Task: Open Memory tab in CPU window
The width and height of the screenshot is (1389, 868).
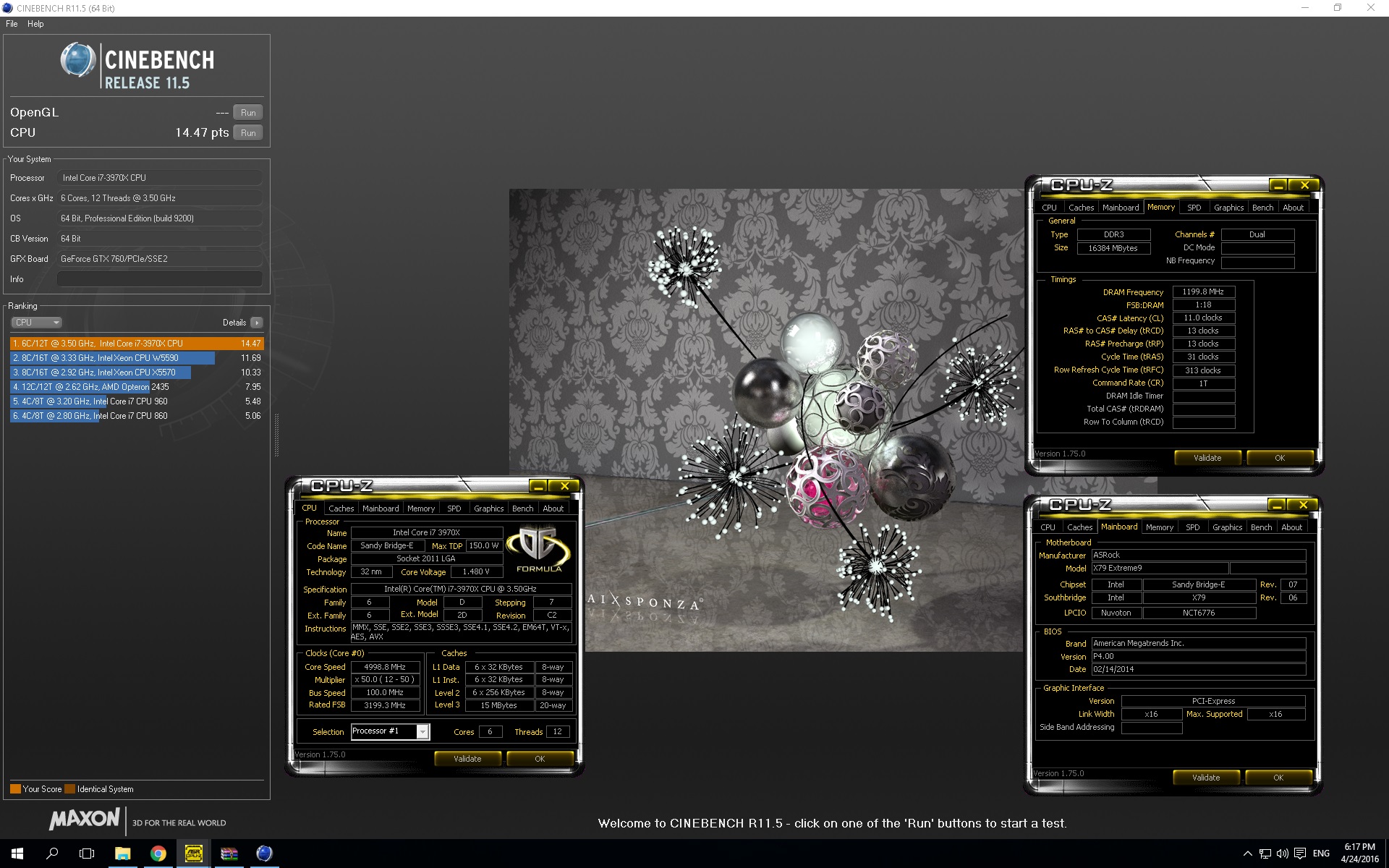Action: point(421,509)
